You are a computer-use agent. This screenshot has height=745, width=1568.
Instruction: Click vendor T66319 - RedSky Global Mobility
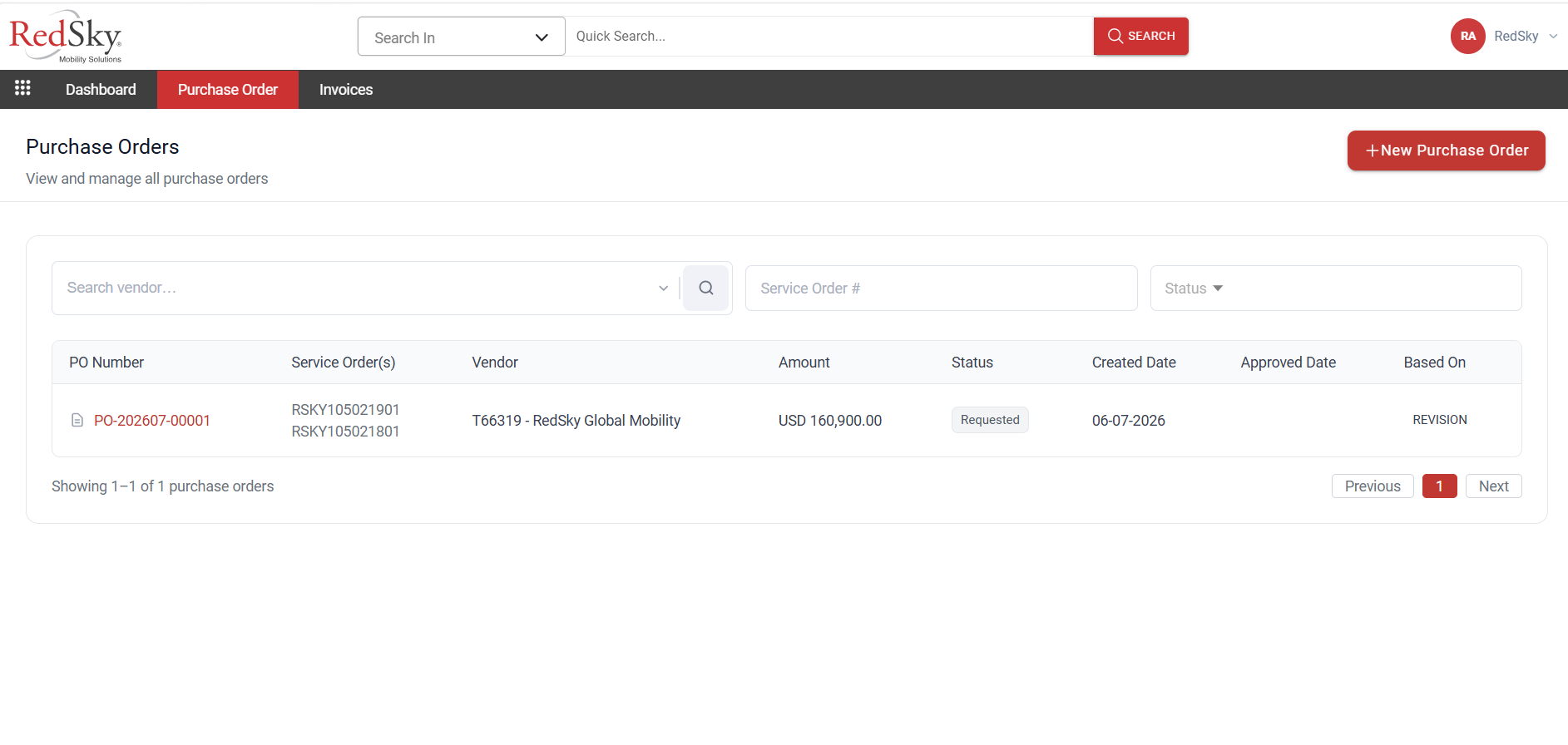(x=576, y=421)
